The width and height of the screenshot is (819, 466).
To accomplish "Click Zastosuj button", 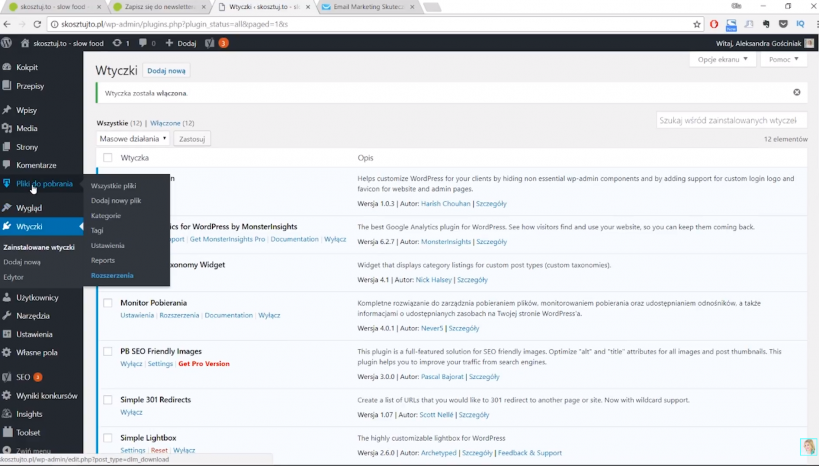I will (x=192, y=139).
